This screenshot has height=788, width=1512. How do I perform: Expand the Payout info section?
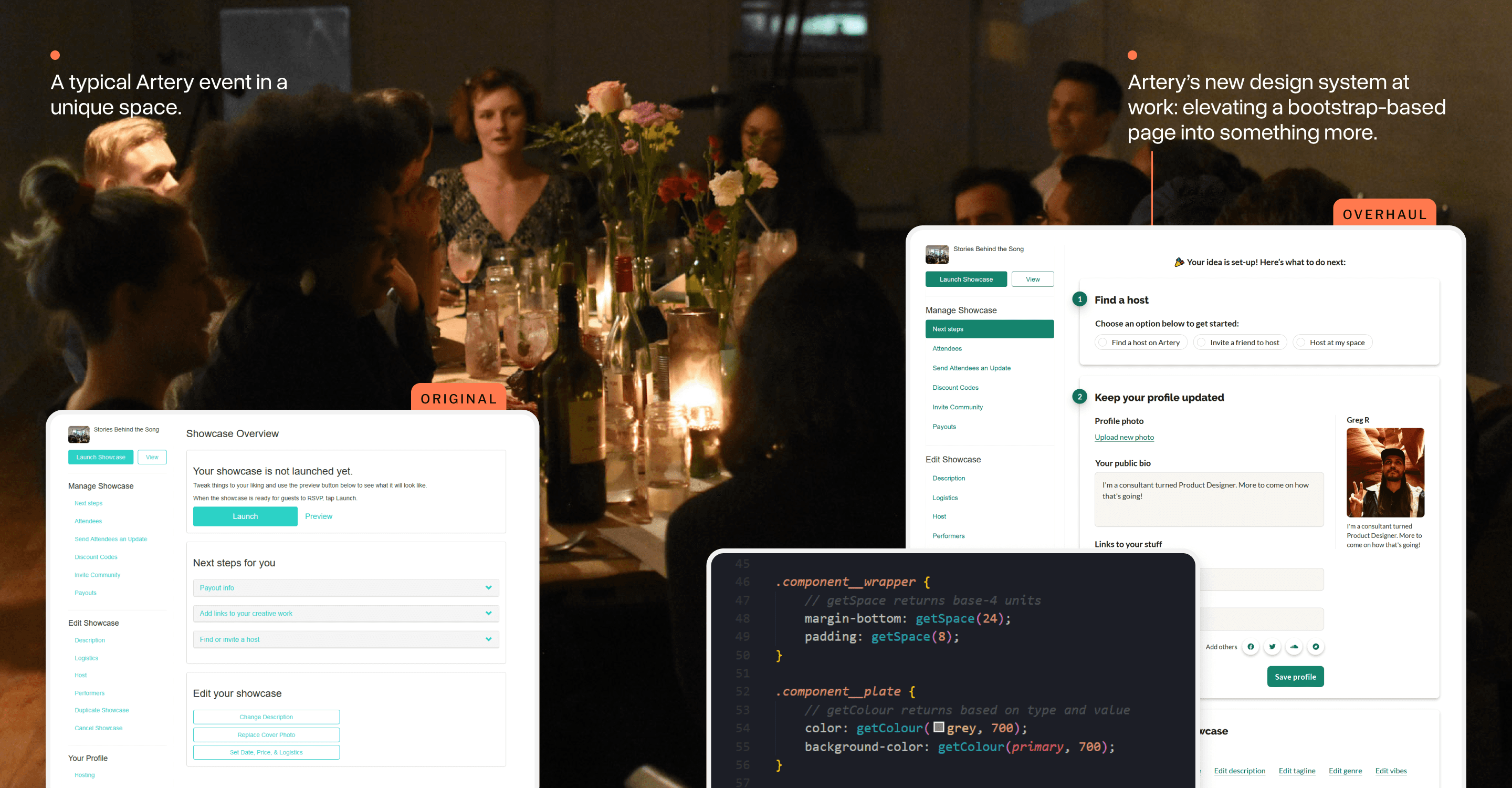pos(345,587)
